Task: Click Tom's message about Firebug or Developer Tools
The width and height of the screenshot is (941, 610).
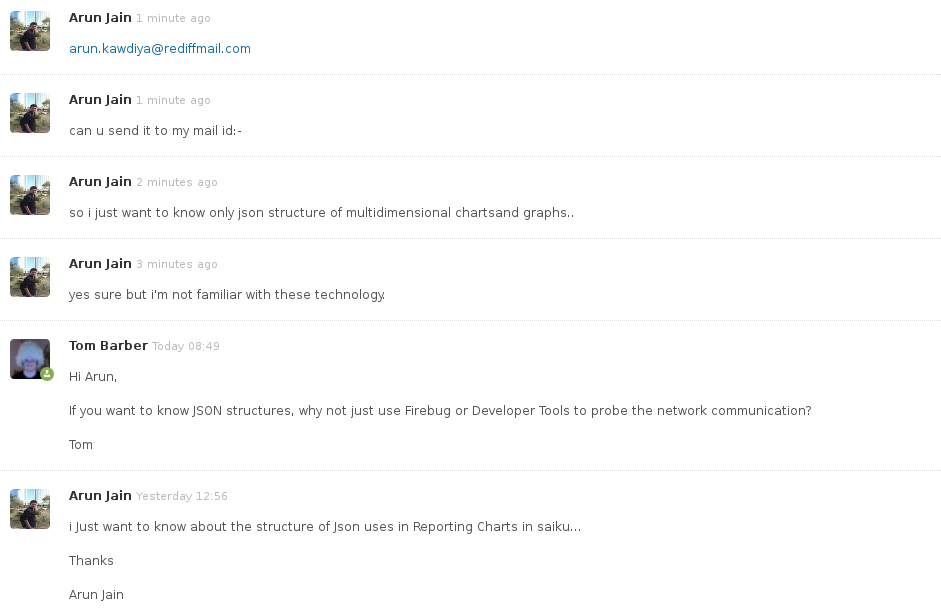Action: [440, 411]
